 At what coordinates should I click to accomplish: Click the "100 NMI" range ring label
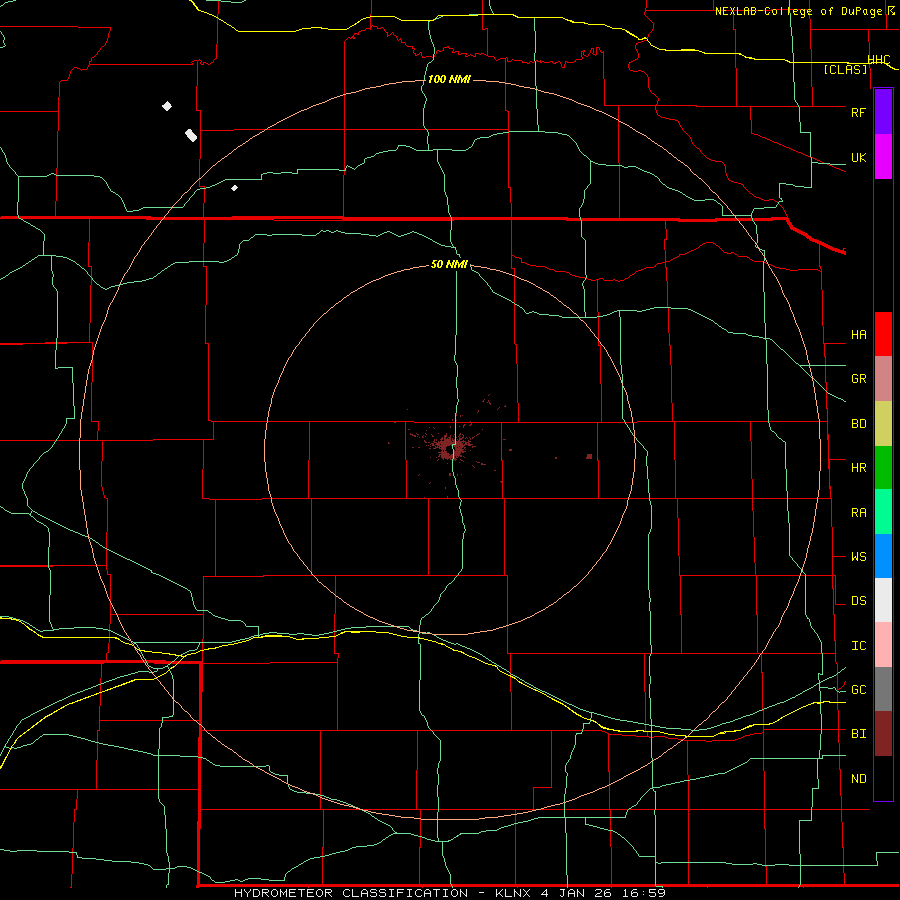click(x=449, y=79)
